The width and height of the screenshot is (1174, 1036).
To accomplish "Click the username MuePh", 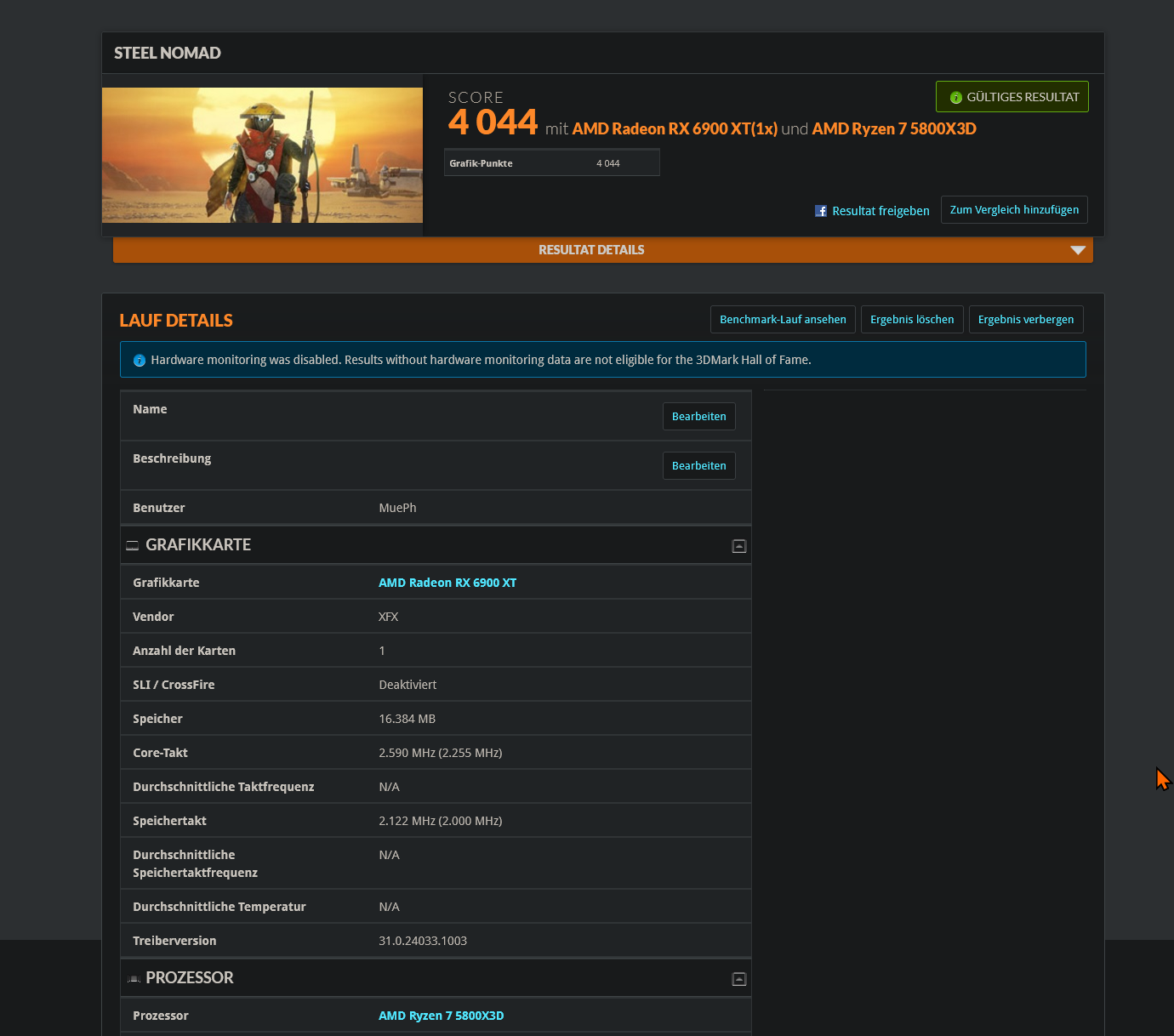I will pos(397,508).
